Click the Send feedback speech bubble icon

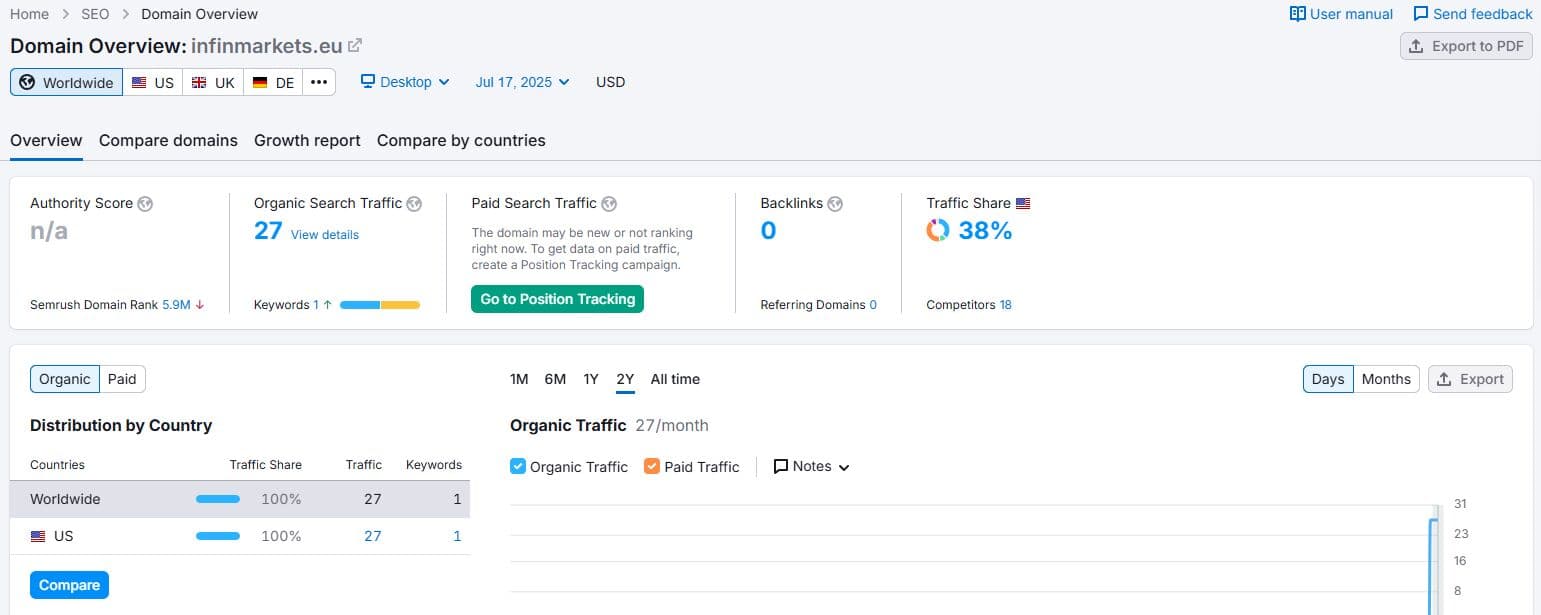click(x=1421, y=14)
